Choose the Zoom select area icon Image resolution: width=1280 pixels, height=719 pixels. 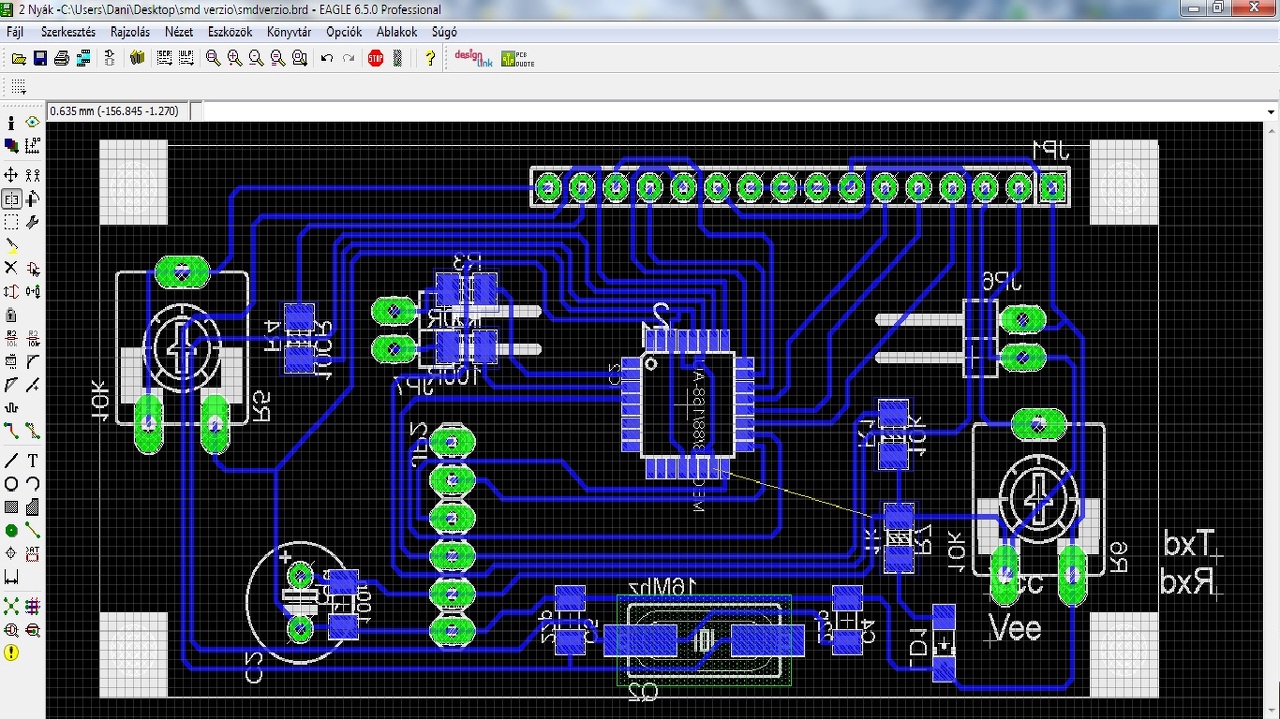click(x=300, y=59)
